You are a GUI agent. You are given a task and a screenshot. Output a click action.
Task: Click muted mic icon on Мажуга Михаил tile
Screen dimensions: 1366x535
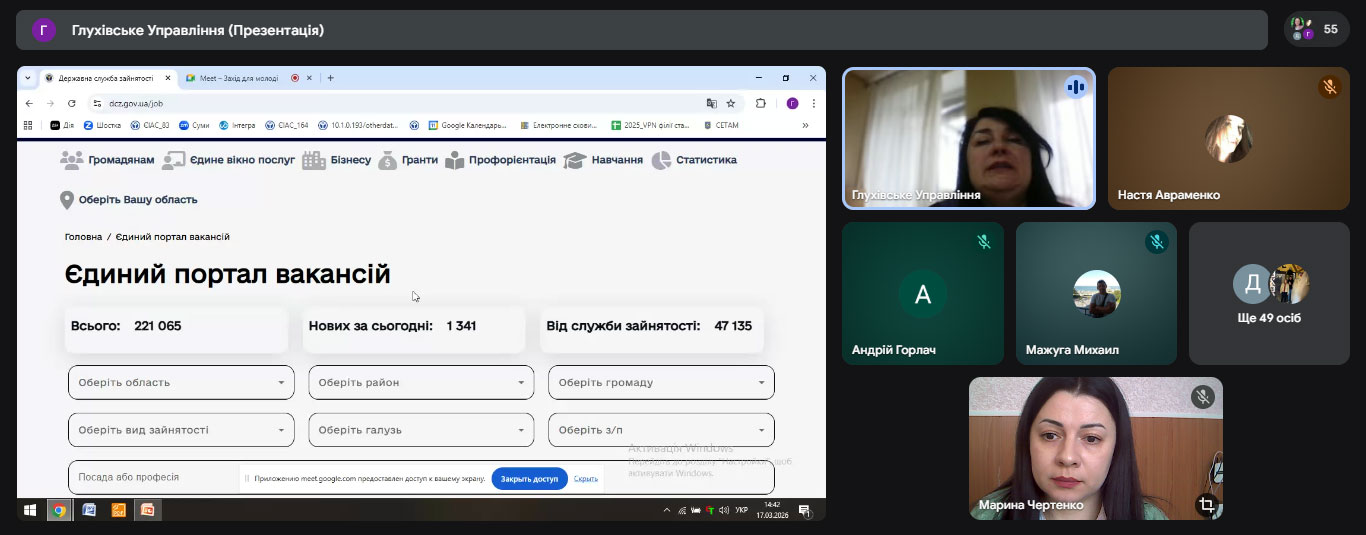[1156, 241]
